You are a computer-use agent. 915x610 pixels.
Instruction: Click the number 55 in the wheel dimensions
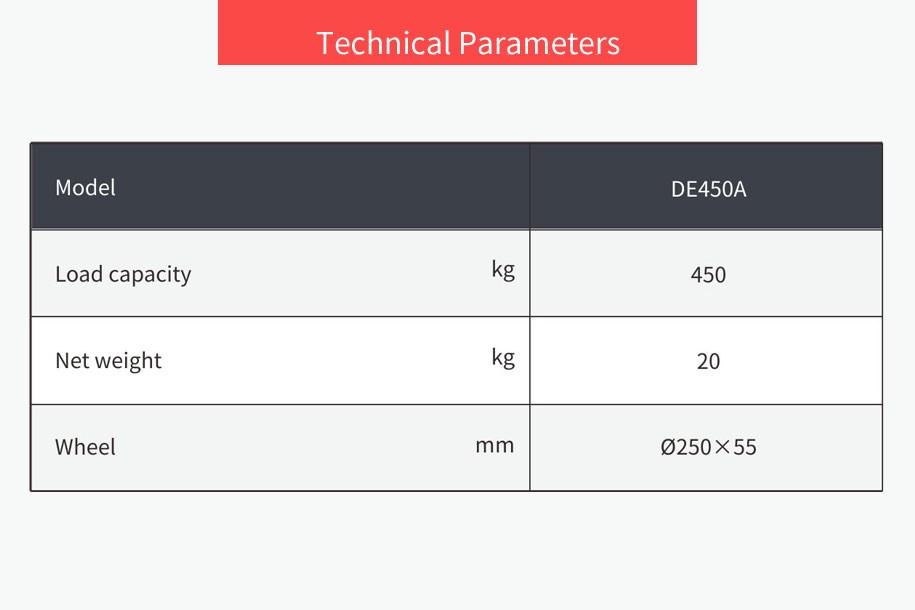pos(745,447)
